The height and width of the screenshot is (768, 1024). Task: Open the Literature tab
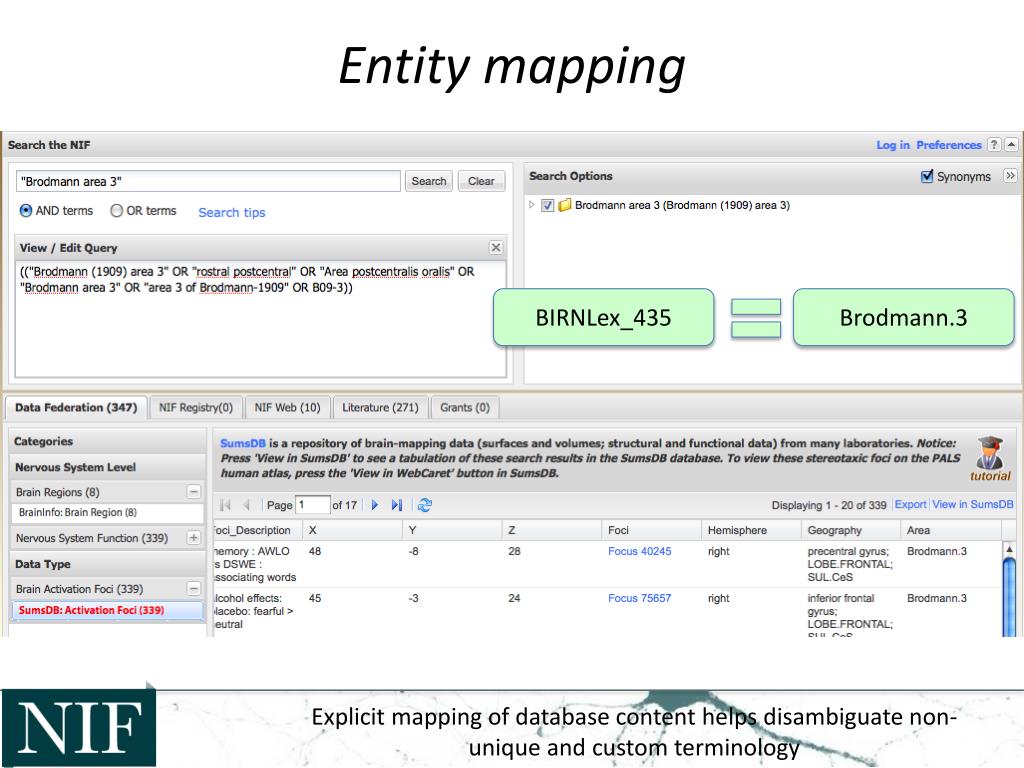click(380, 408)
